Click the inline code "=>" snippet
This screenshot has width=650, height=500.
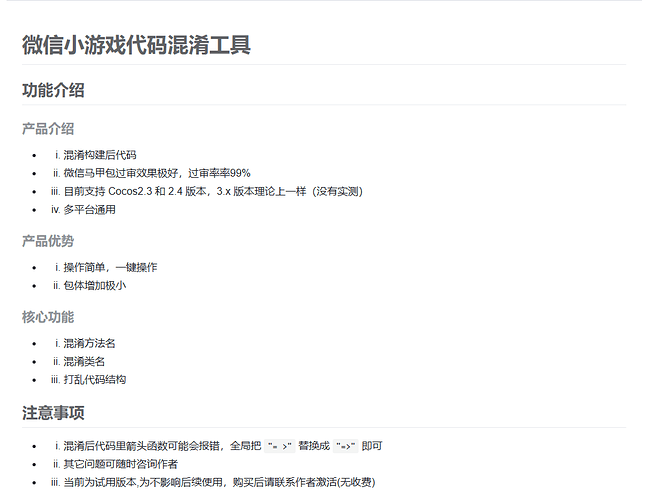346,446
